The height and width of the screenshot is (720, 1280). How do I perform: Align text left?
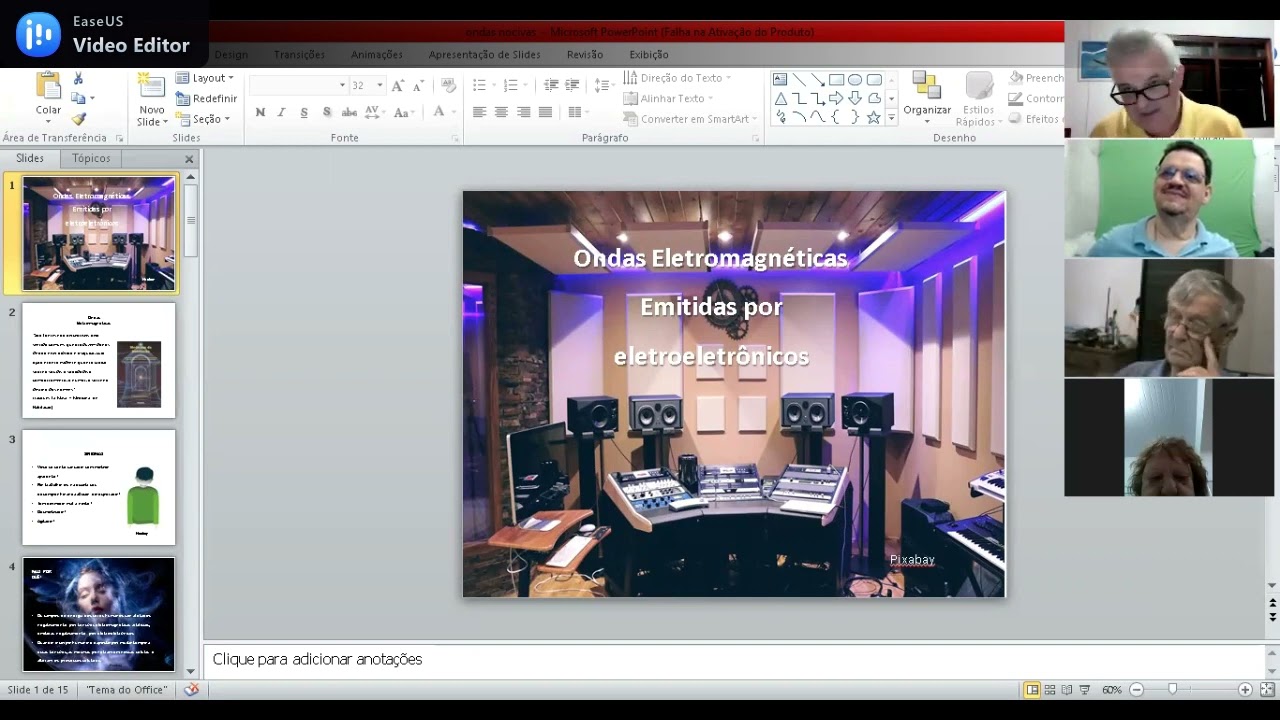479,112
